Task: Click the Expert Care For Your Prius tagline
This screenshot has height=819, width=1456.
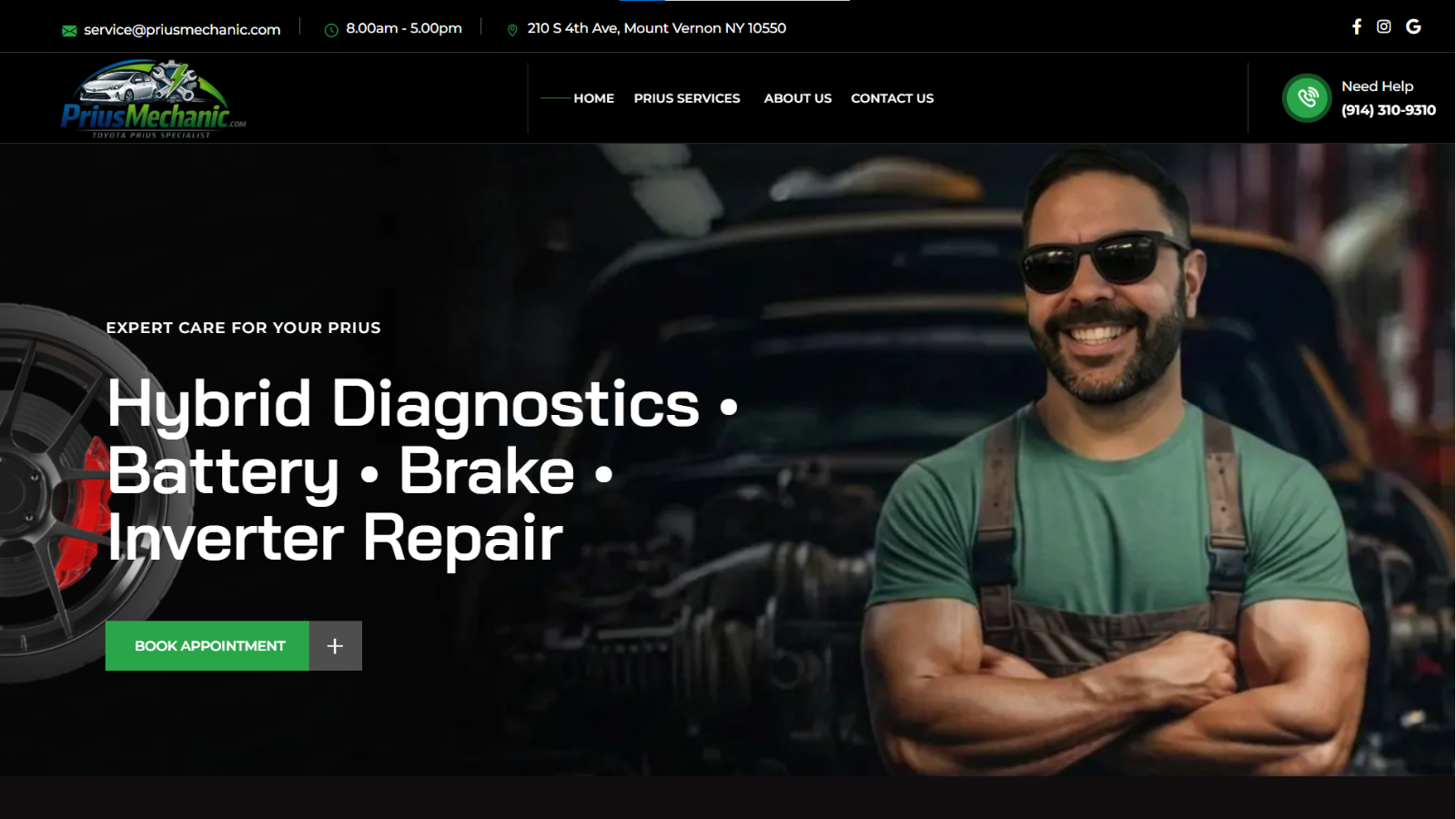Action: click(243, 328)
